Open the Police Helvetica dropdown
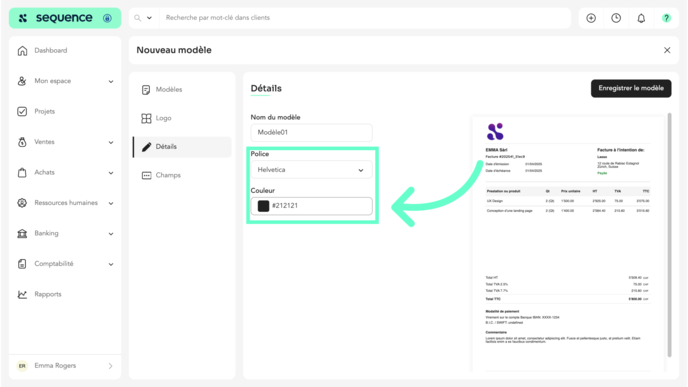 312,170
